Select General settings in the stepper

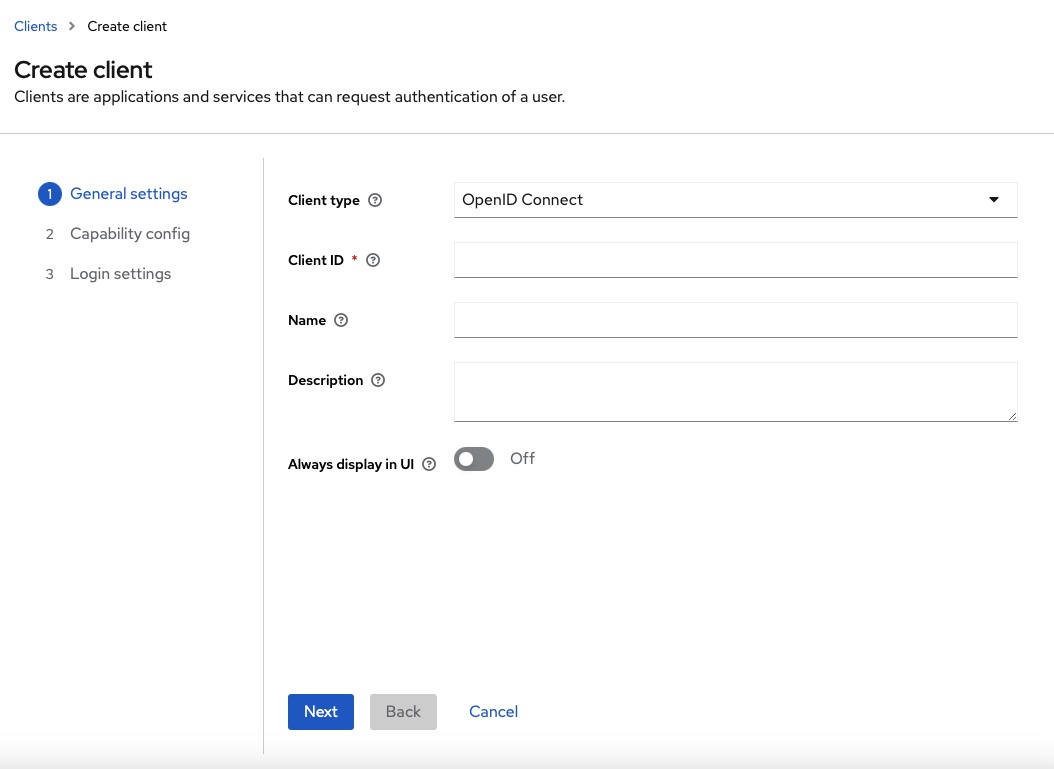128,194
